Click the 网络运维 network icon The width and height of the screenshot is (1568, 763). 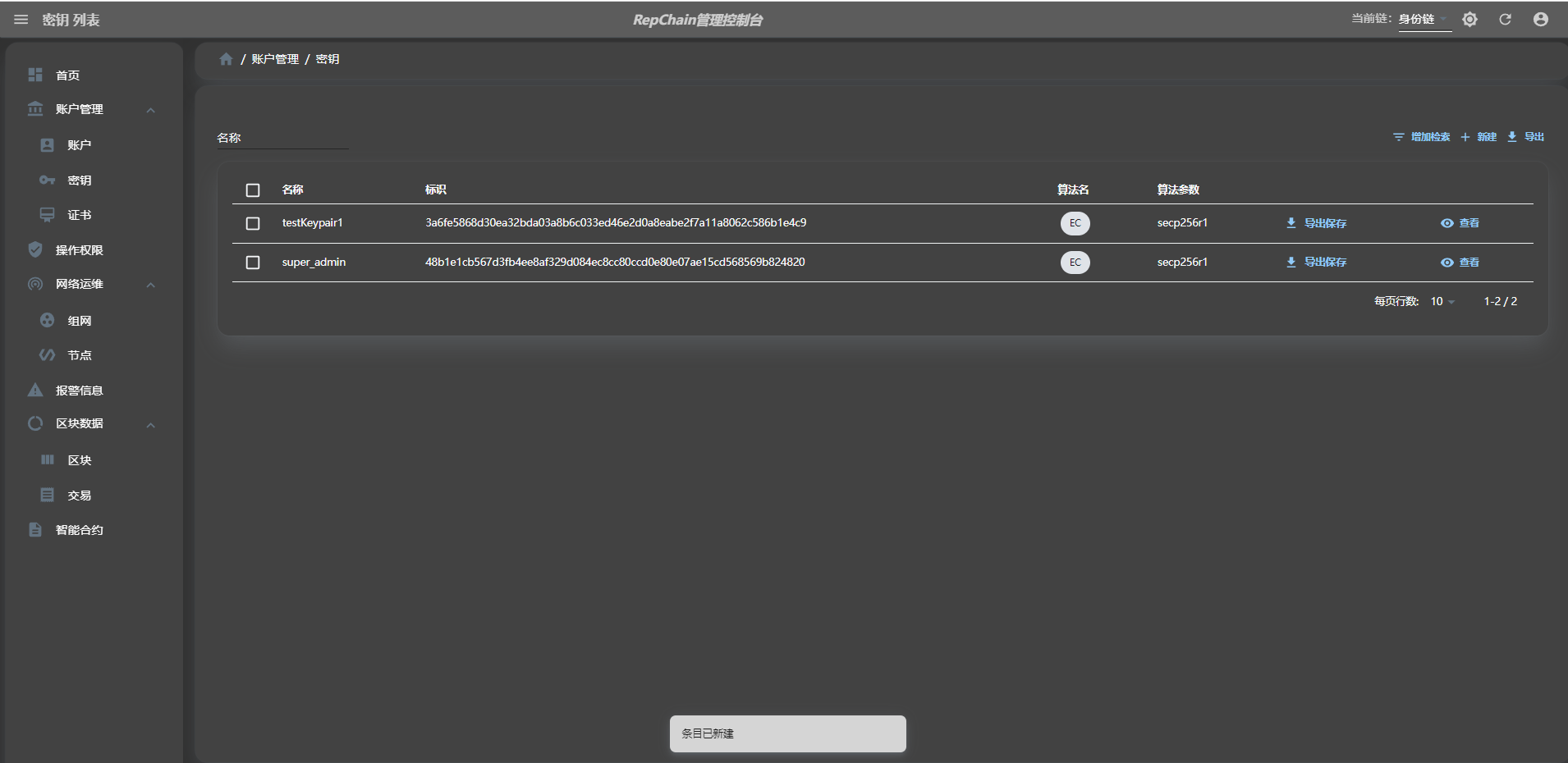35,284
